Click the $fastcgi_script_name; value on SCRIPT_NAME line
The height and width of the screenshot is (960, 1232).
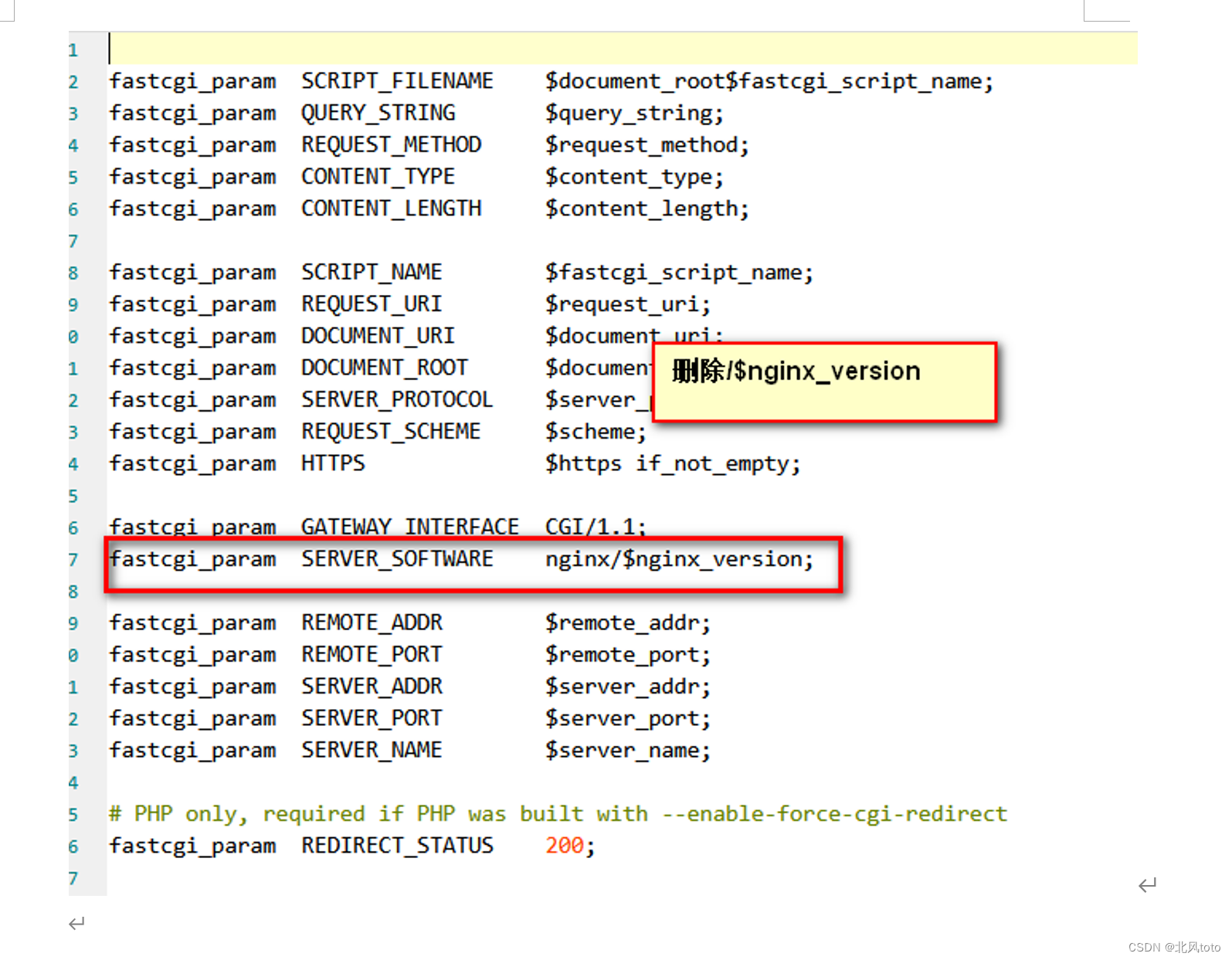pyautogui.click(x=679, y=273)
